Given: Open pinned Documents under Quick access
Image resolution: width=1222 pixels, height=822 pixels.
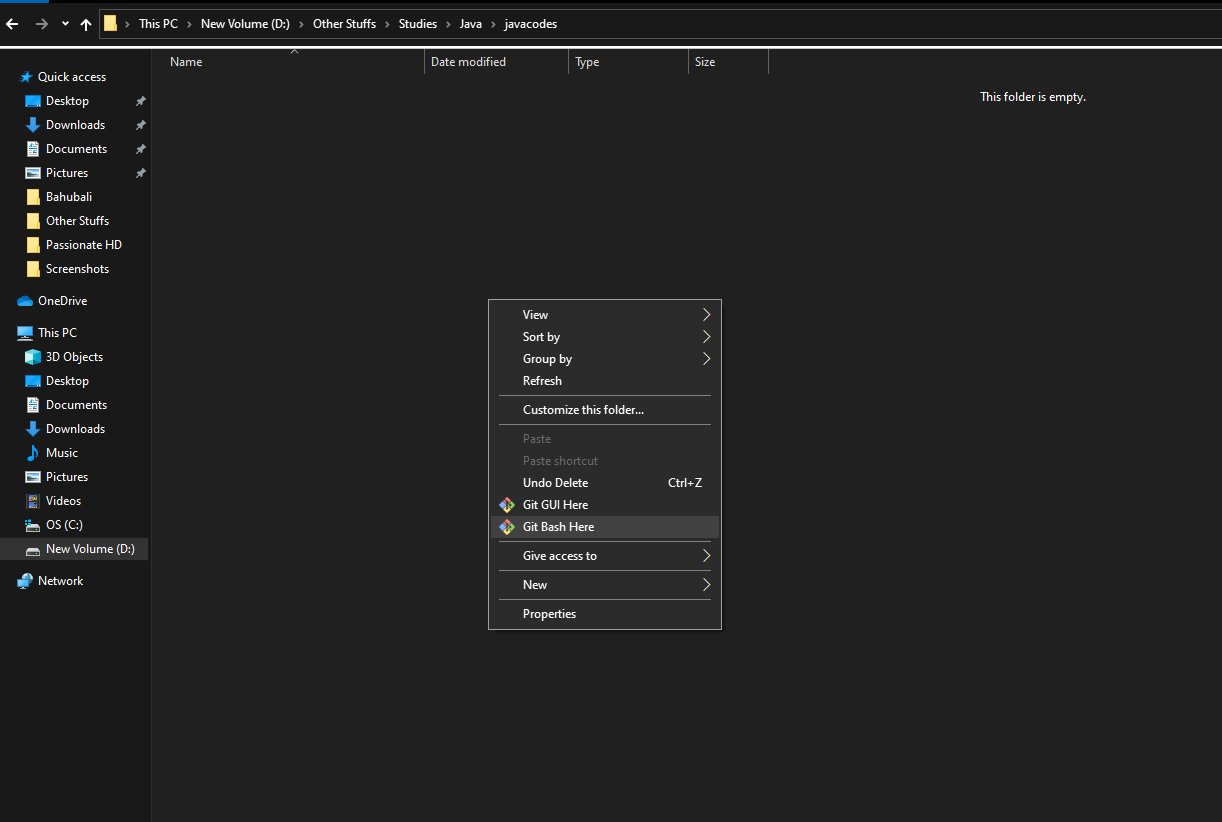Looking at the screenshot, I should pyautogui.click(x=76, y=149).
